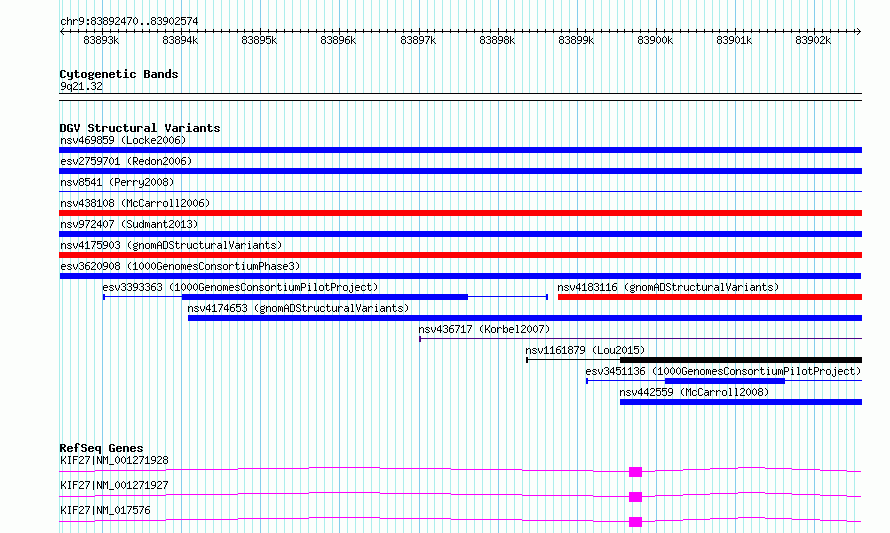Click the 83897k ruler mark
This screenshot has height=533, width=890.
418,40
